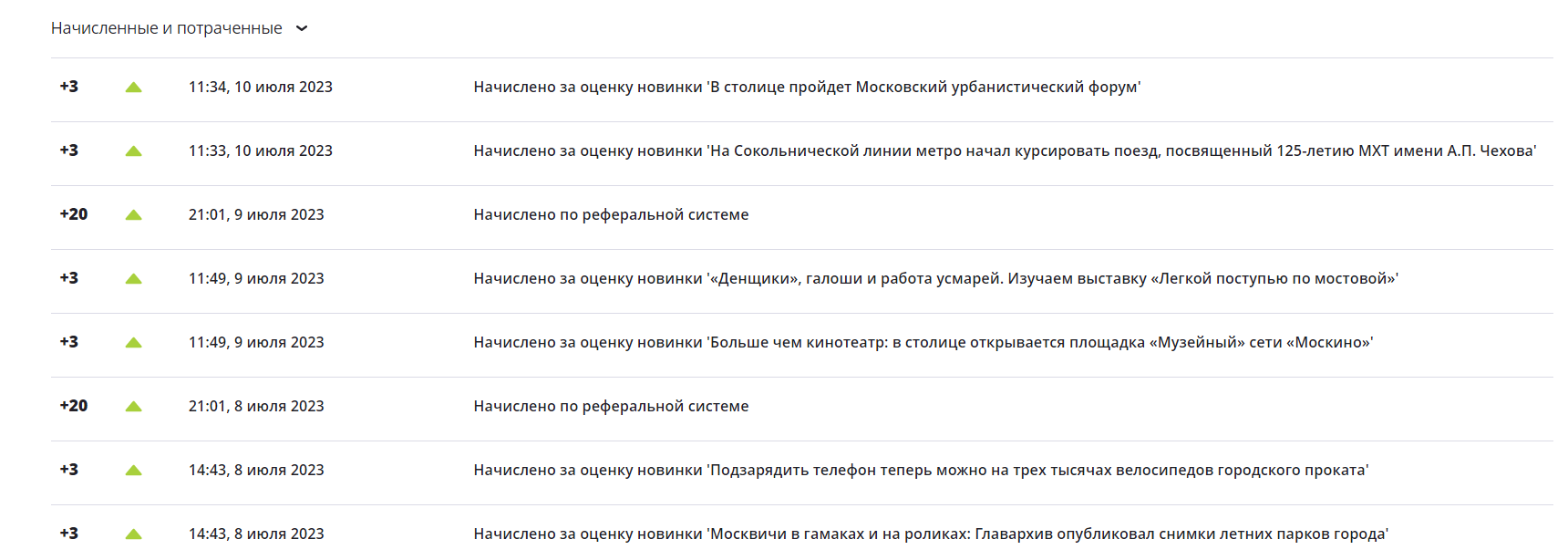1568x560 pixels.
Task: Click green arrow for the Главархив parks entry
Action: pyautogui.click(x=133, y=534)
